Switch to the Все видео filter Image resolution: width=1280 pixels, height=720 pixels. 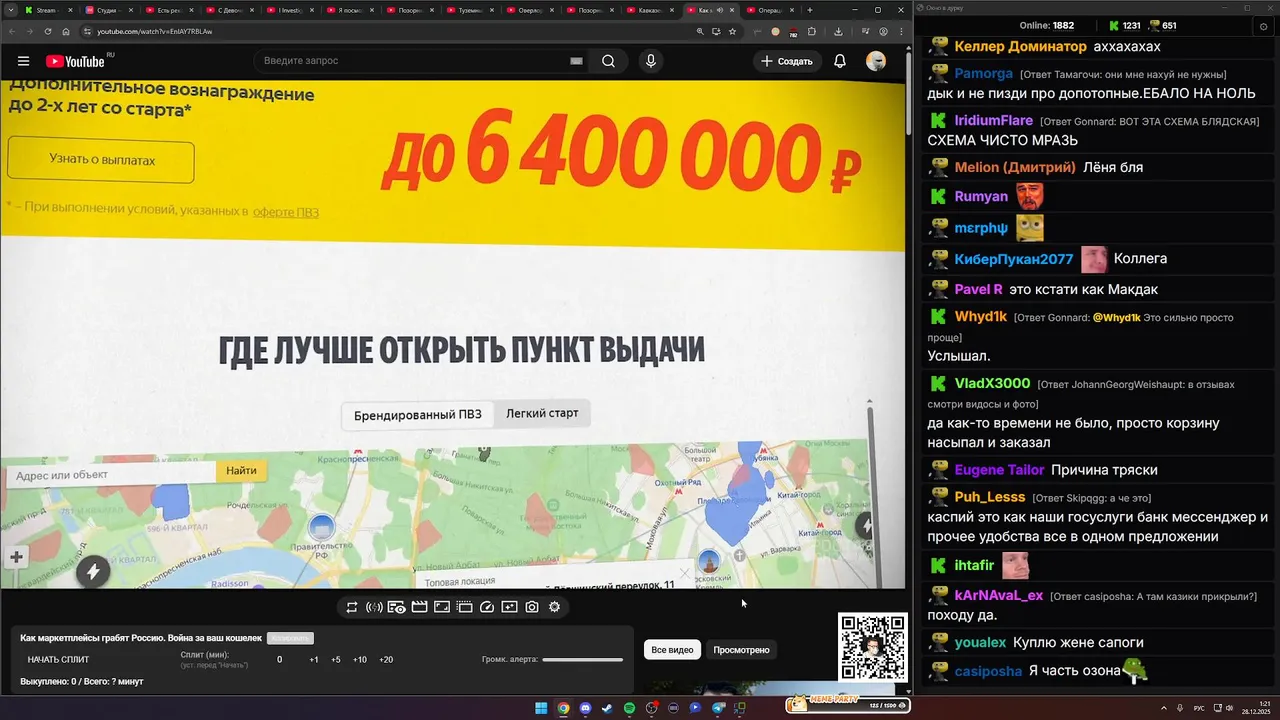[672, 650]
